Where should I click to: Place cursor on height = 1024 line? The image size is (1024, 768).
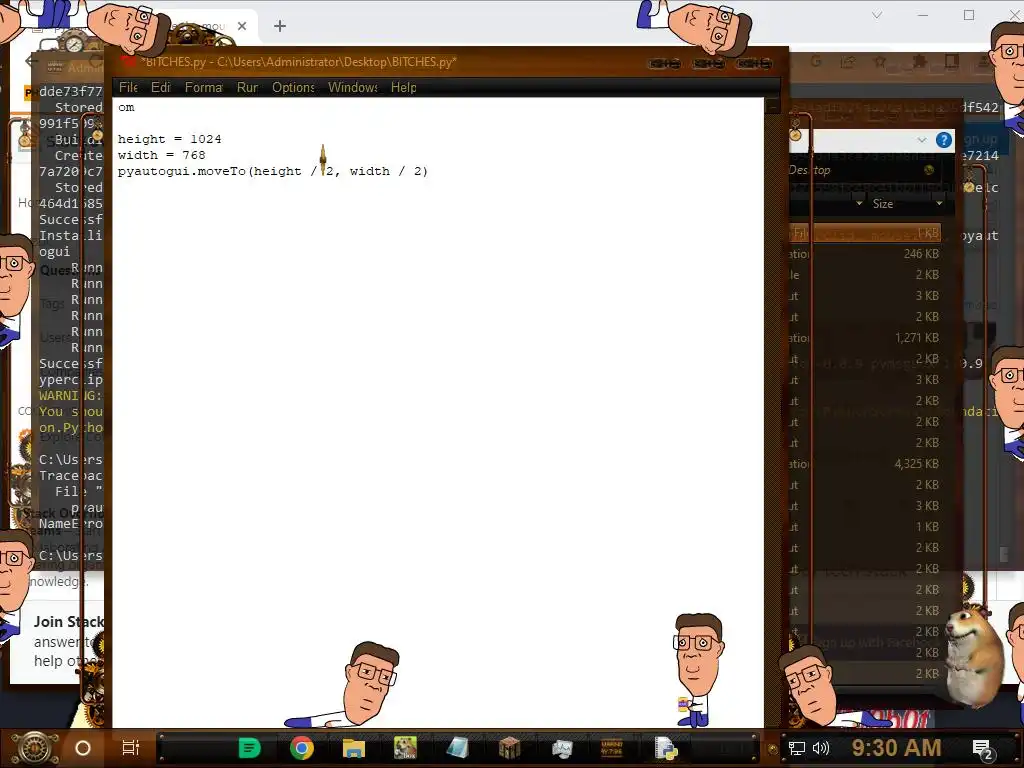169,139
